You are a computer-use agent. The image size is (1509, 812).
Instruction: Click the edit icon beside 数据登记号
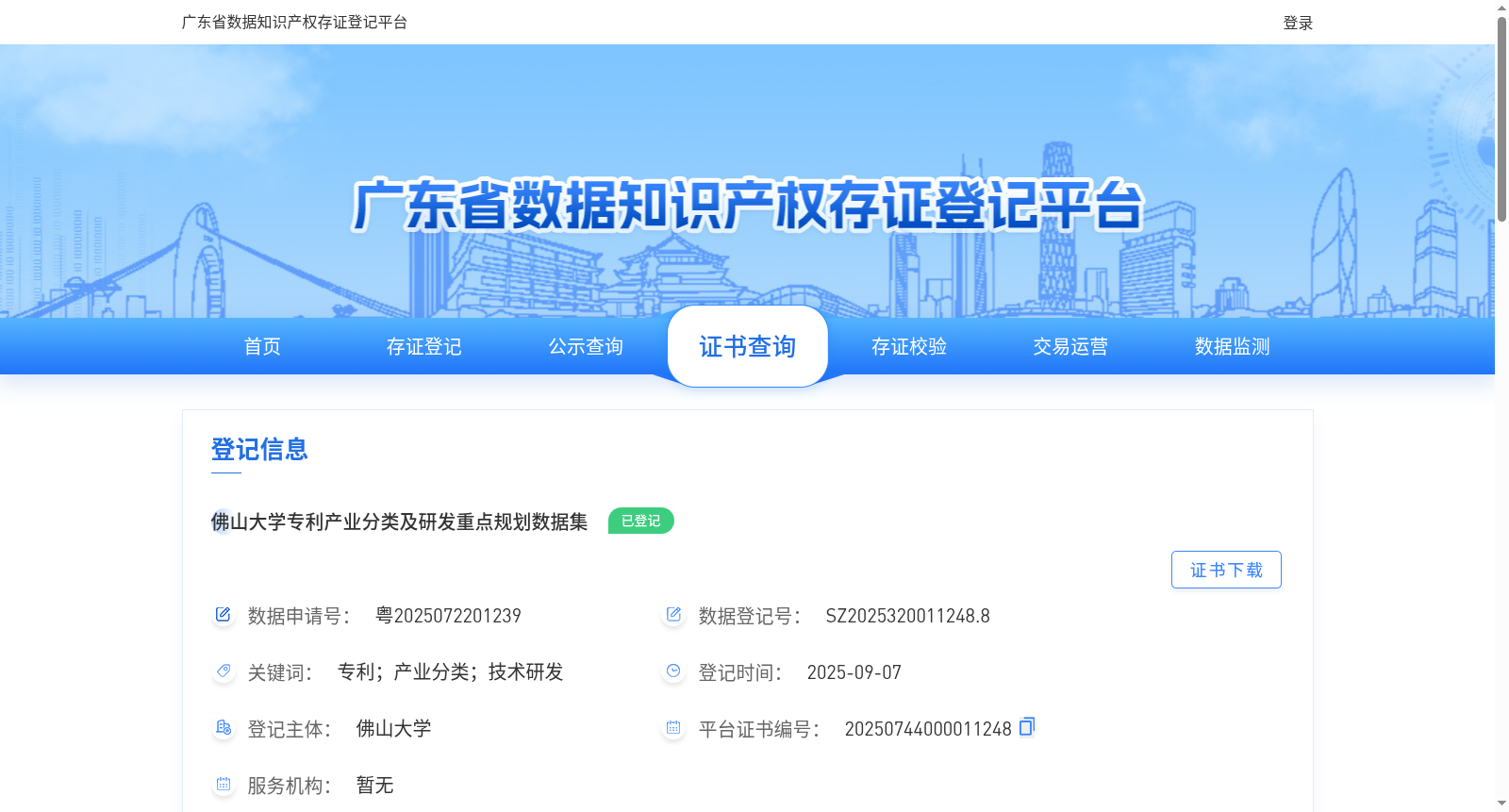[673, 615]
